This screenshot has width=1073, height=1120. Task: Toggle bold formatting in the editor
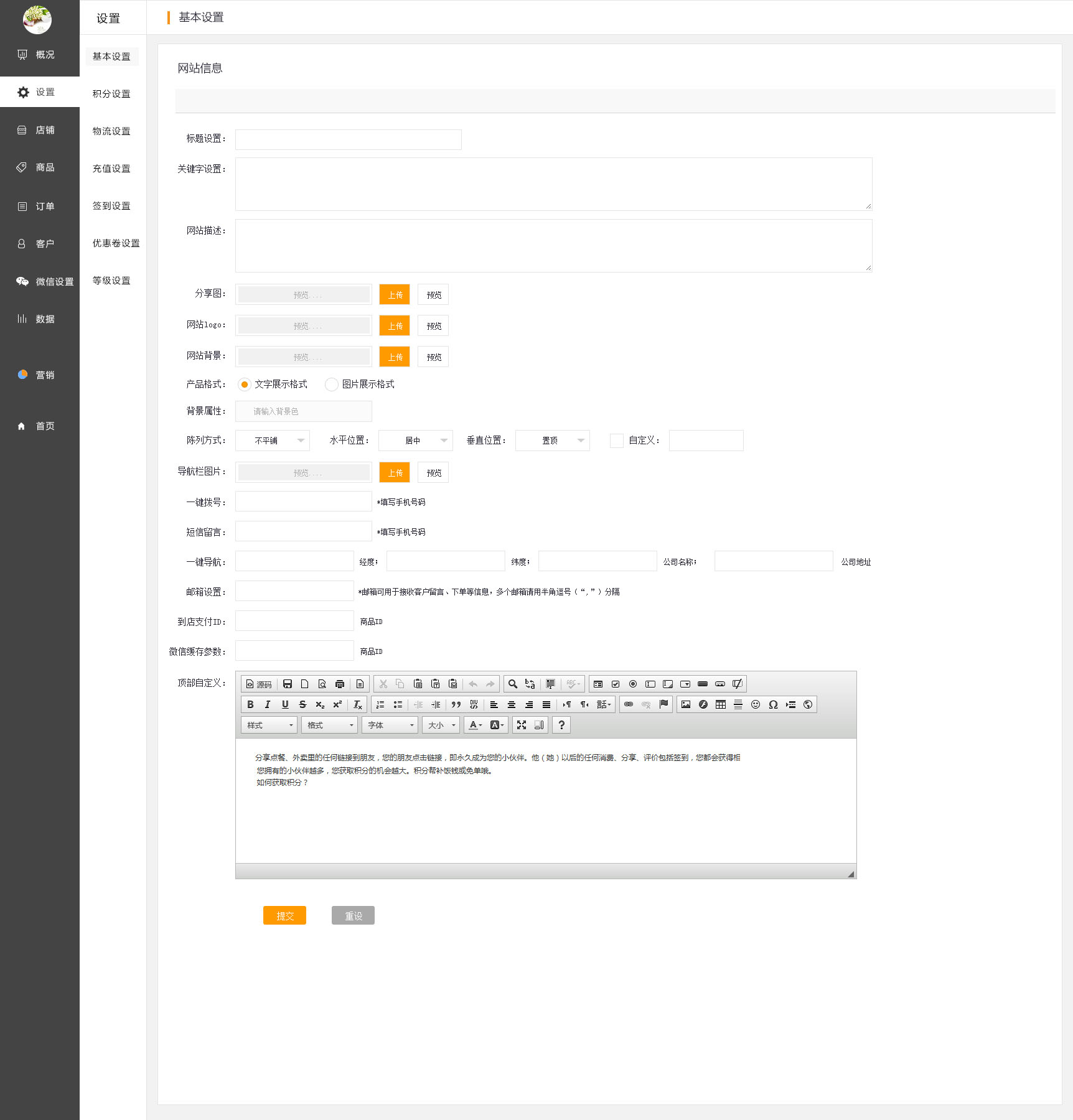[x=250, y=704]
